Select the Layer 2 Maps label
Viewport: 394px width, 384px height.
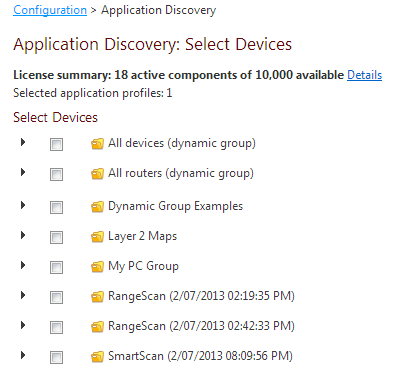tap(142, 236)
